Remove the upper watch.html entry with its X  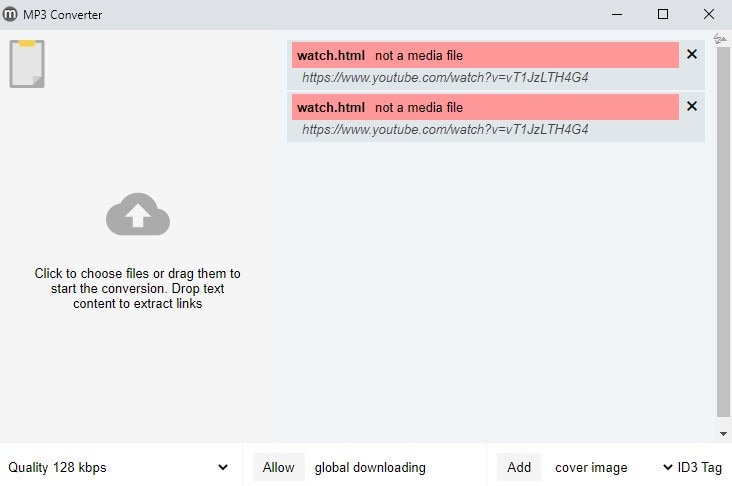tap(692, 55)
